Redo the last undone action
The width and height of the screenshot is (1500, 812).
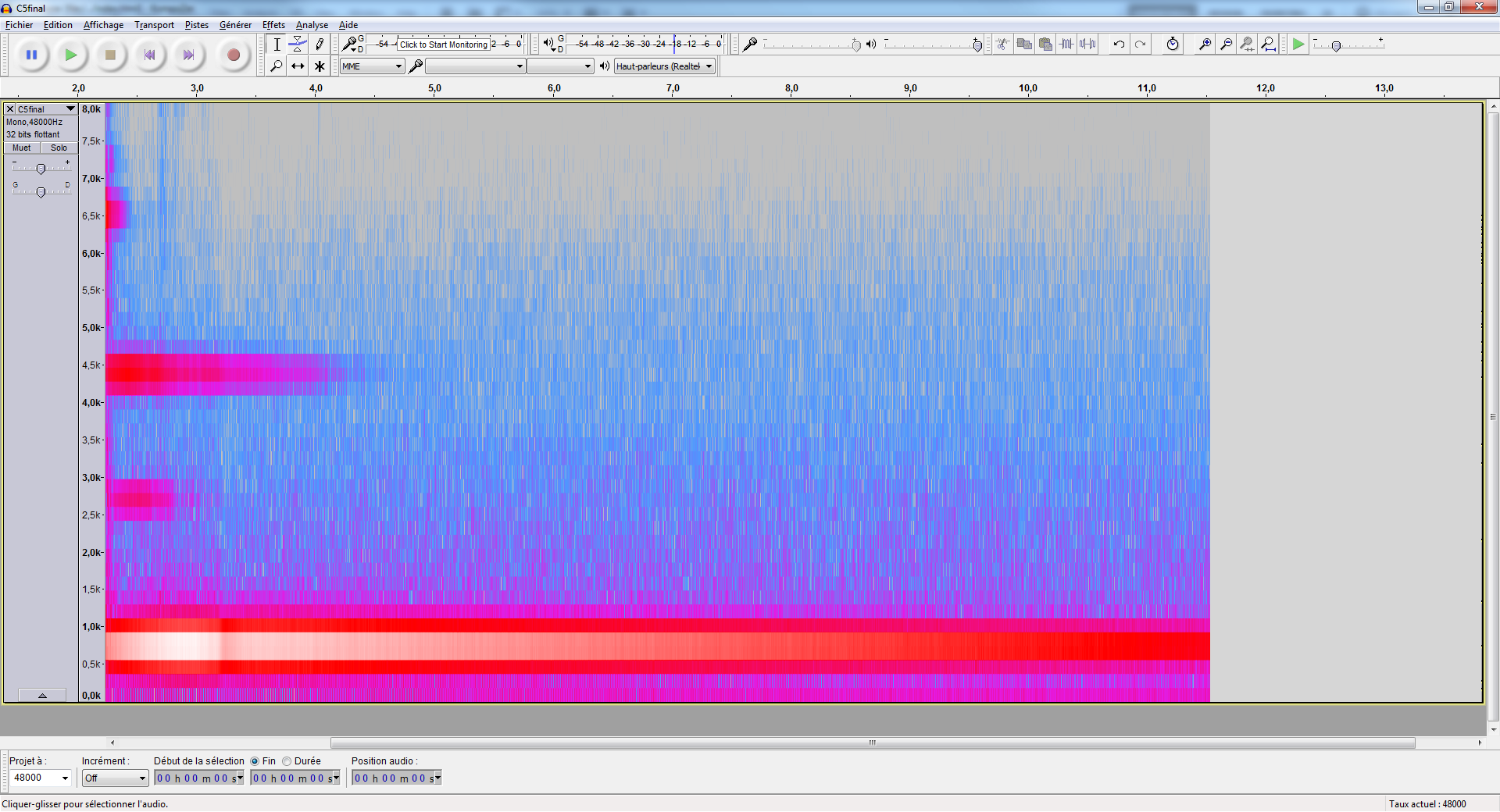point(1140,45)
